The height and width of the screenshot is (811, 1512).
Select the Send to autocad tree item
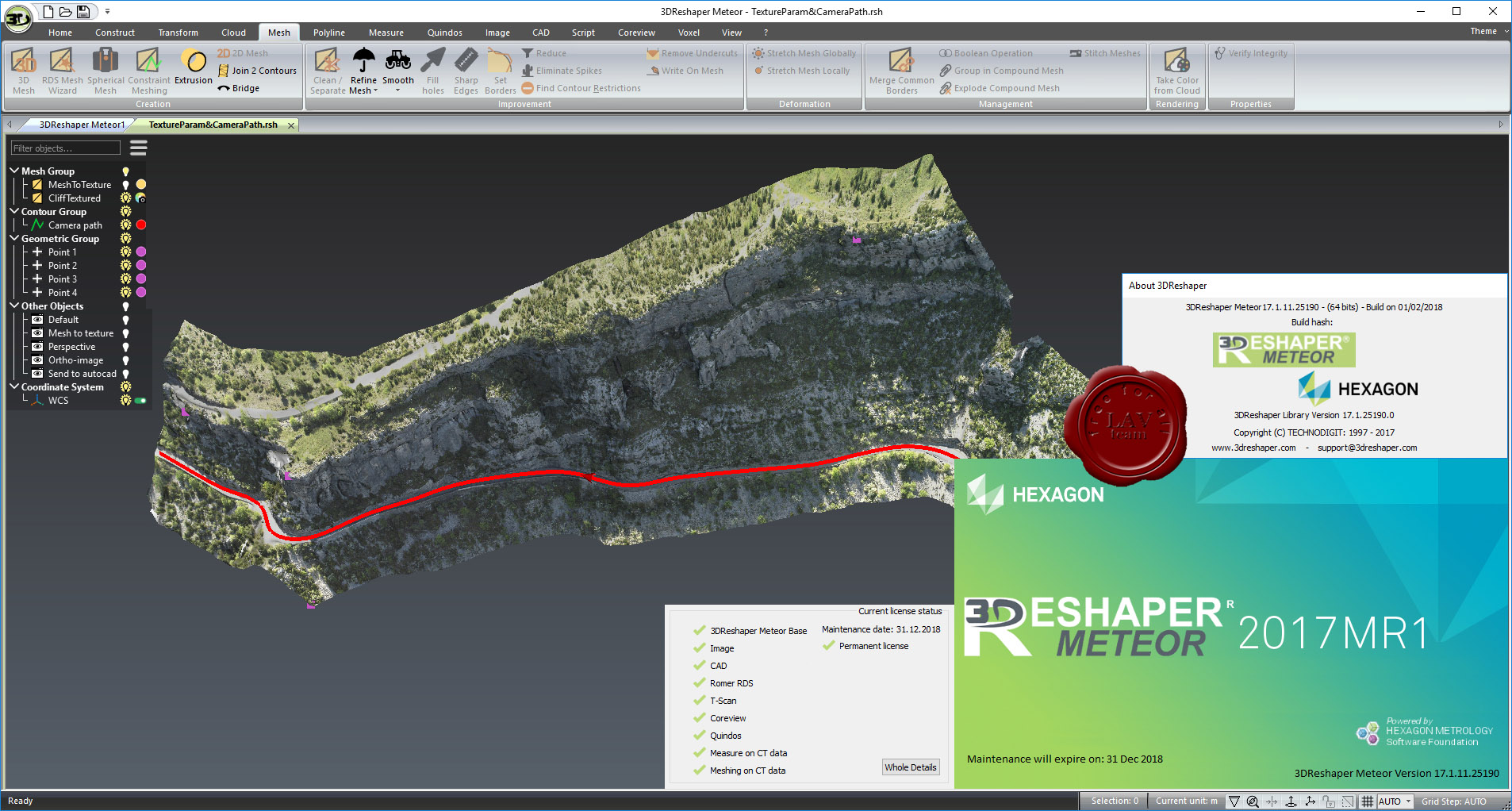pos(82,374)
